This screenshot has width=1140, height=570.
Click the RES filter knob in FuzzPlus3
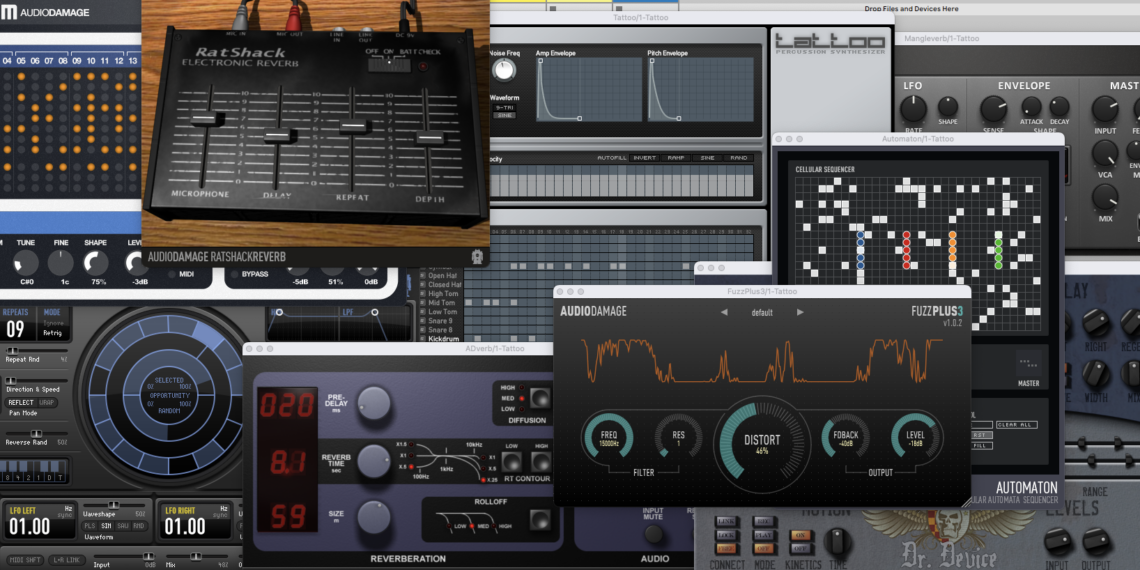[x=678, y=439]
